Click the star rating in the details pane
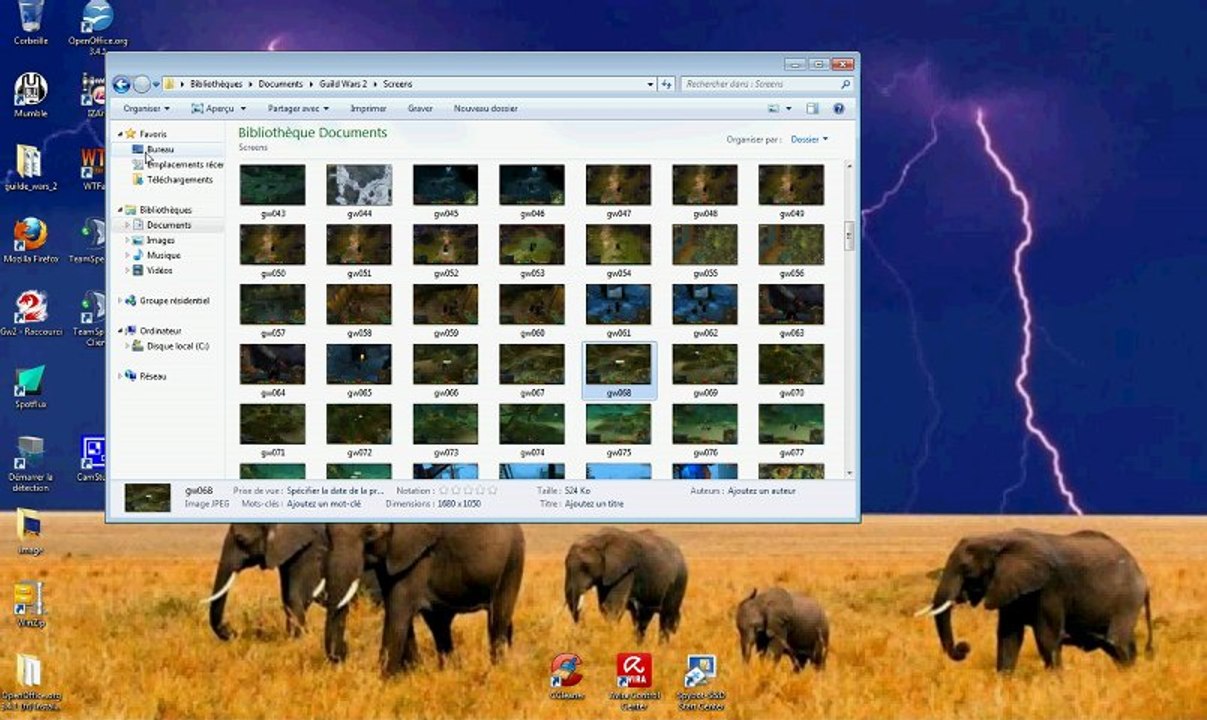 click(x=468, y=491)
